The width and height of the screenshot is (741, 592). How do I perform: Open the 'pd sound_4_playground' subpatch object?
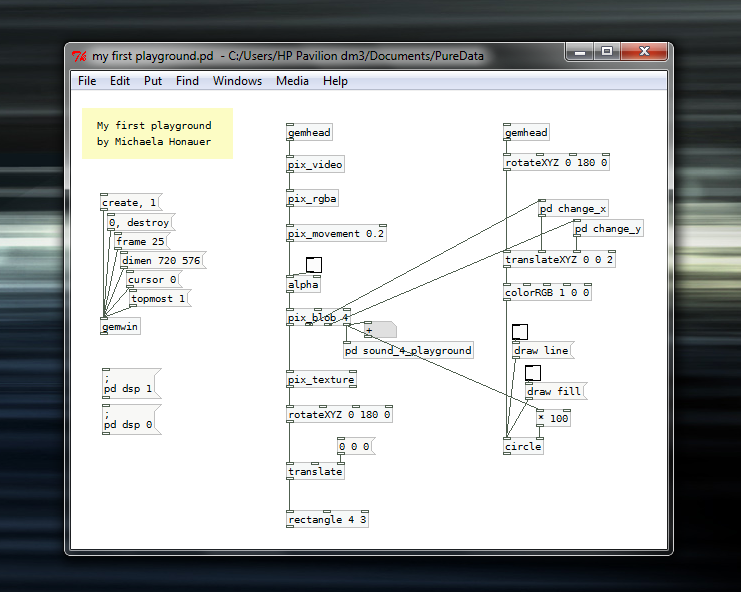(x=408, y=351)
